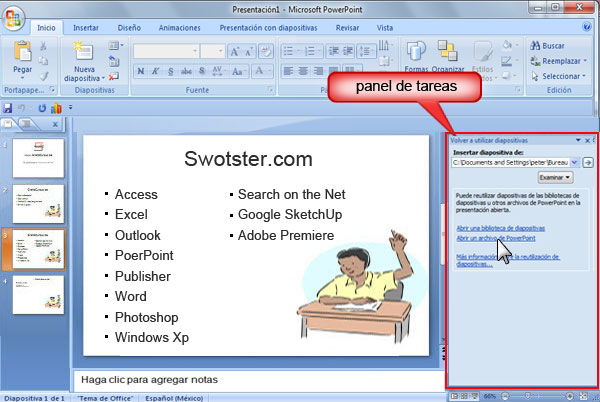Click the Nueva diapositiva icon
Viewport: 600px width, 402px height.
click(84, 51)
